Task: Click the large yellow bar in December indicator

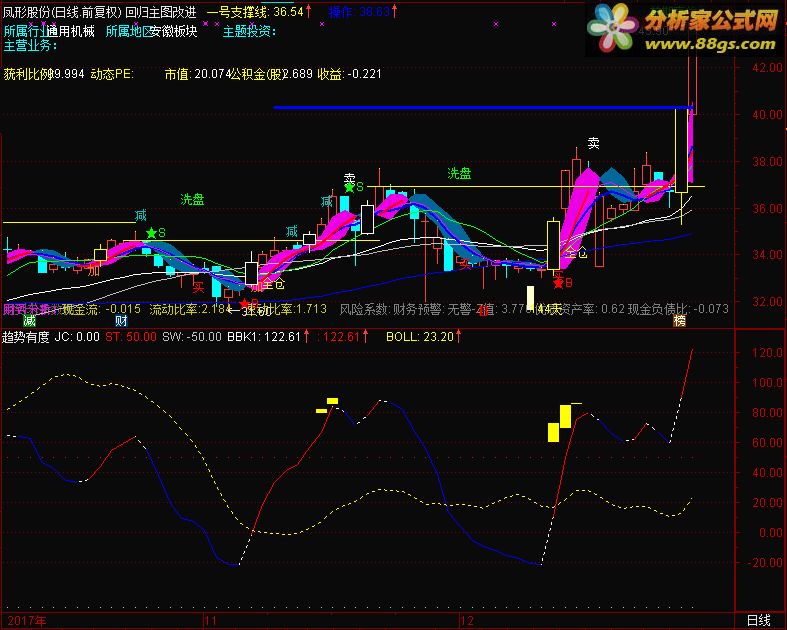Action: pos(565,416)
